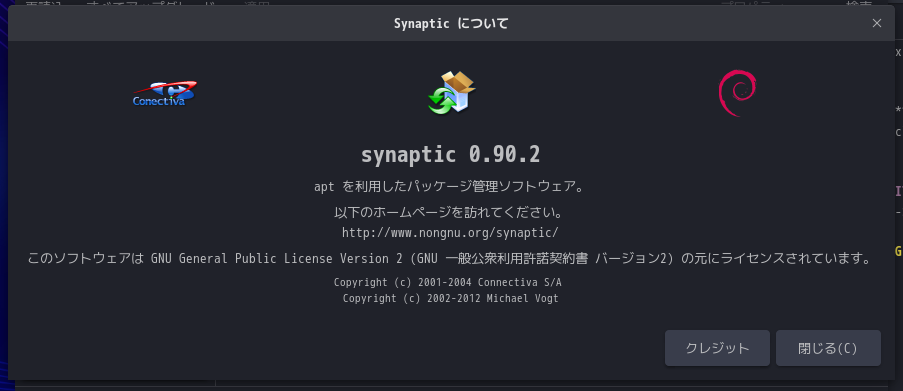Click the 以下のホームページを訪れてください line

point(450,212)
